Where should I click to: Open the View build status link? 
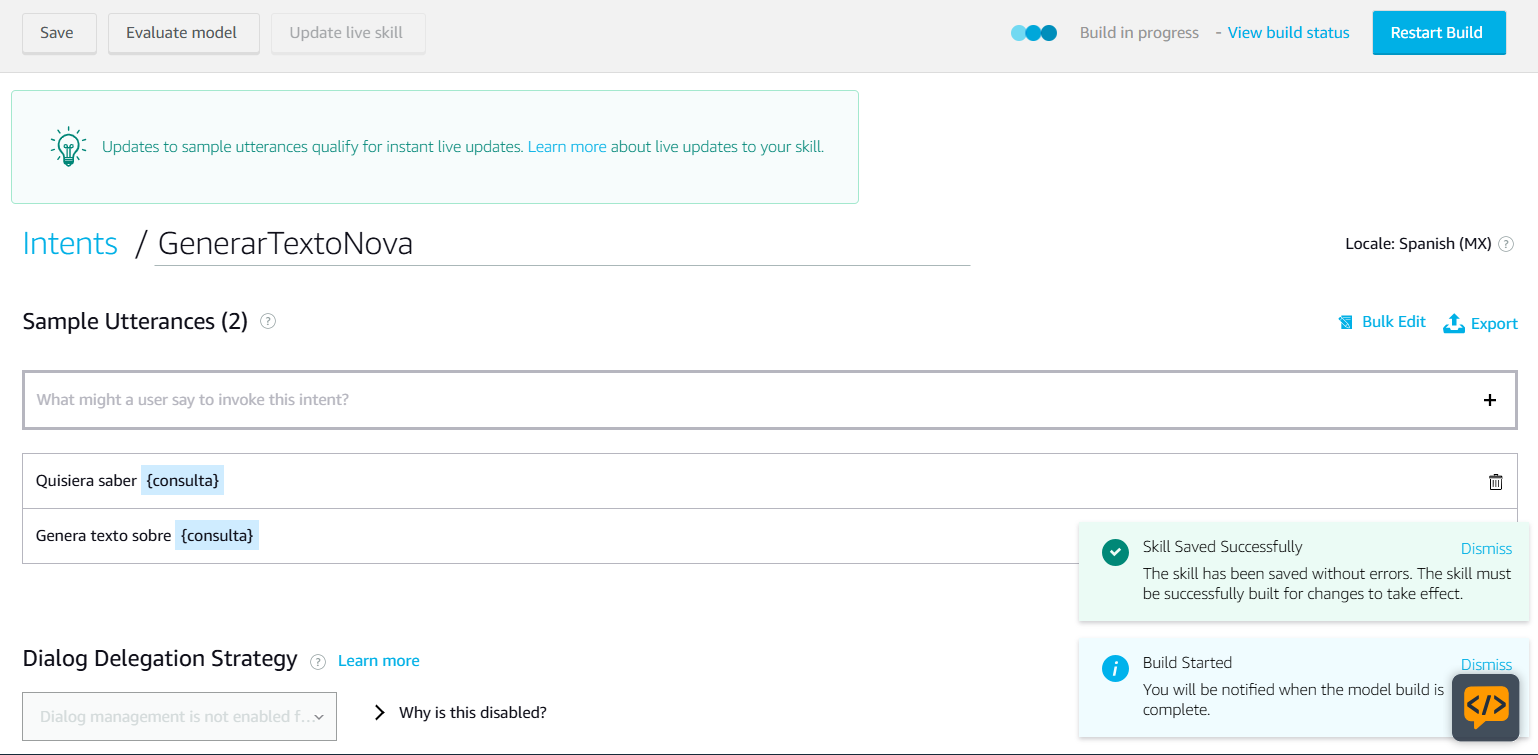[1288, 33]
